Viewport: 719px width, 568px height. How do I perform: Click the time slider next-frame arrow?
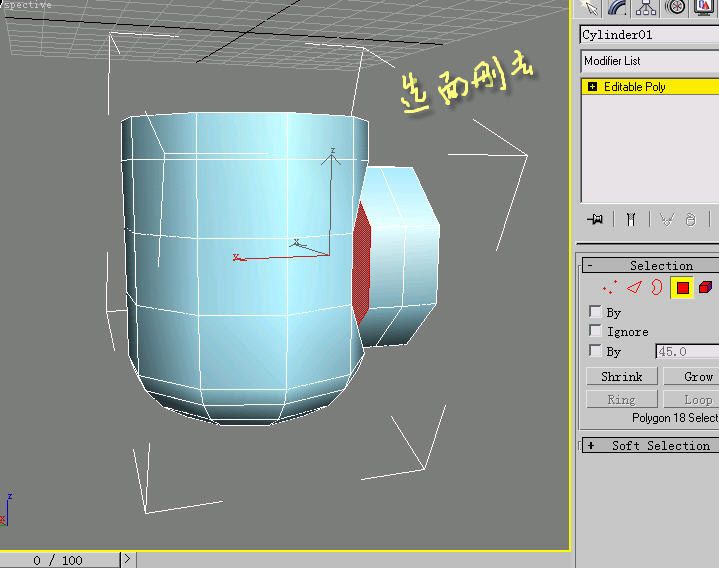127,560
